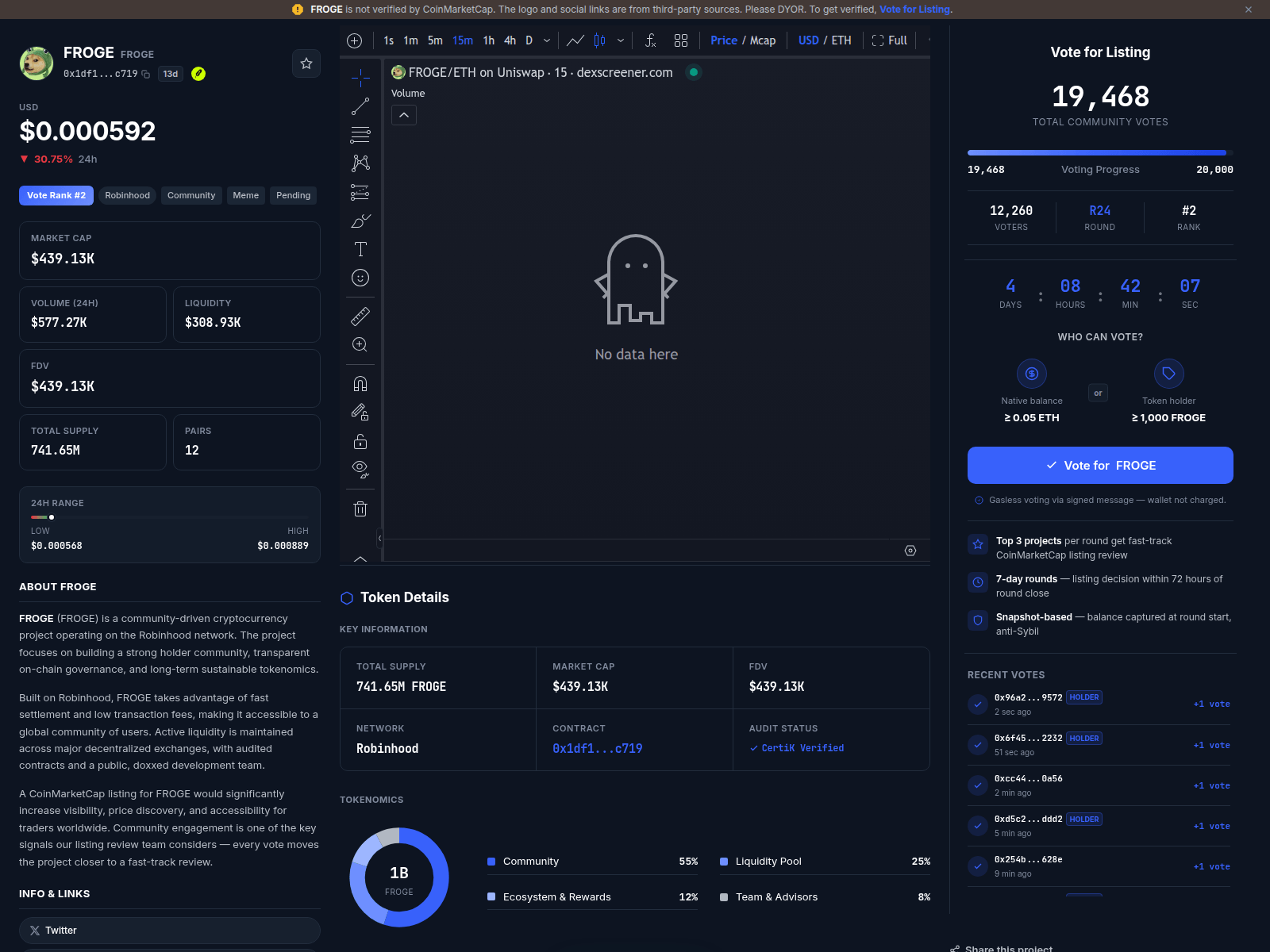Screen dimensions: 1270x952
Task: Select the trend line drawing tool
Action: point(360,106)
